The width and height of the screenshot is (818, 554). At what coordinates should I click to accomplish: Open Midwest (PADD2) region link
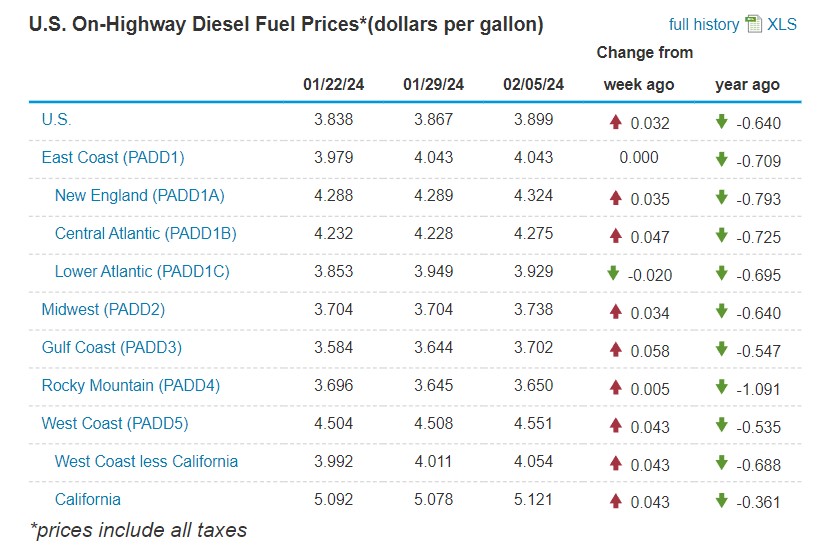(103, 309)
